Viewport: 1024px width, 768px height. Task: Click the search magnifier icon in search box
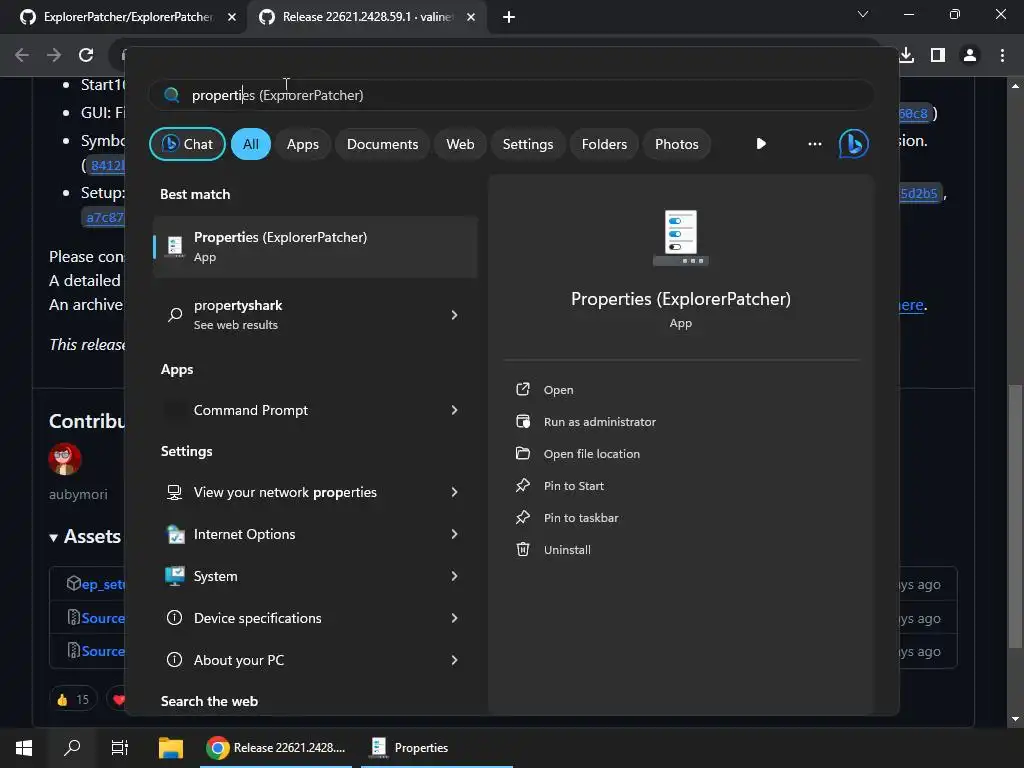172,95
